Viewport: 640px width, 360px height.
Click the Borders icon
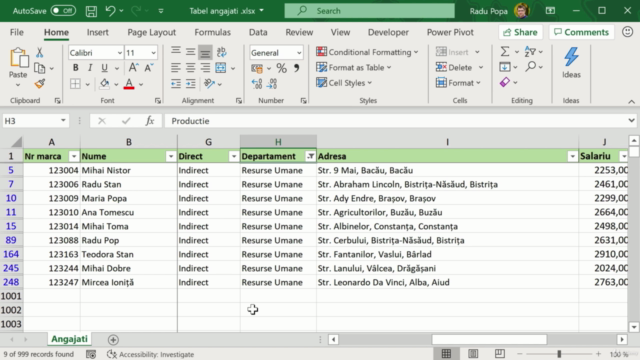pos(75,84)
